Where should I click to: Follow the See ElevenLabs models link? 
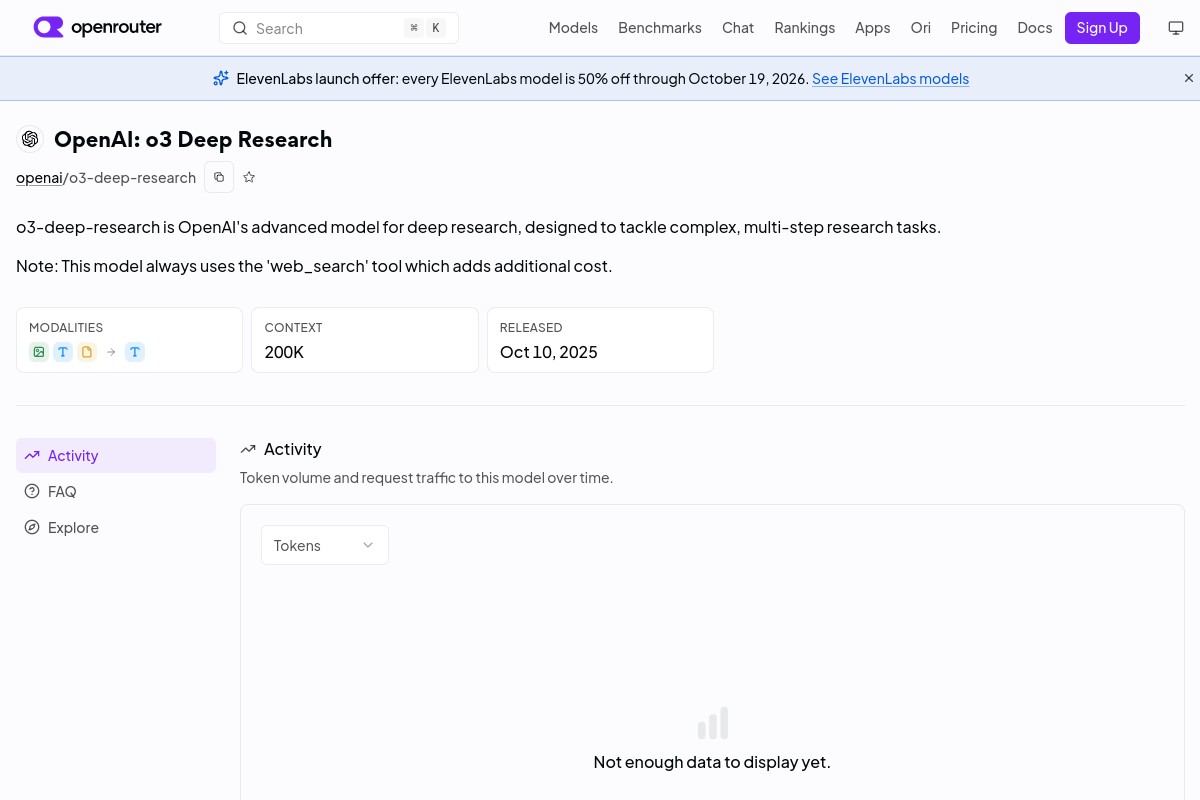(x=890, y=78)
